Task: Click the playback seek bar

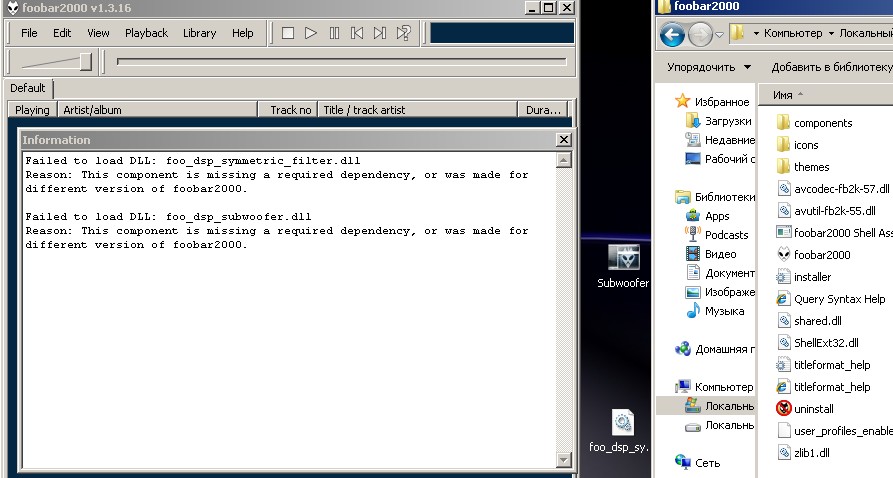Action: pyautogui.click(x=342, y=62)
